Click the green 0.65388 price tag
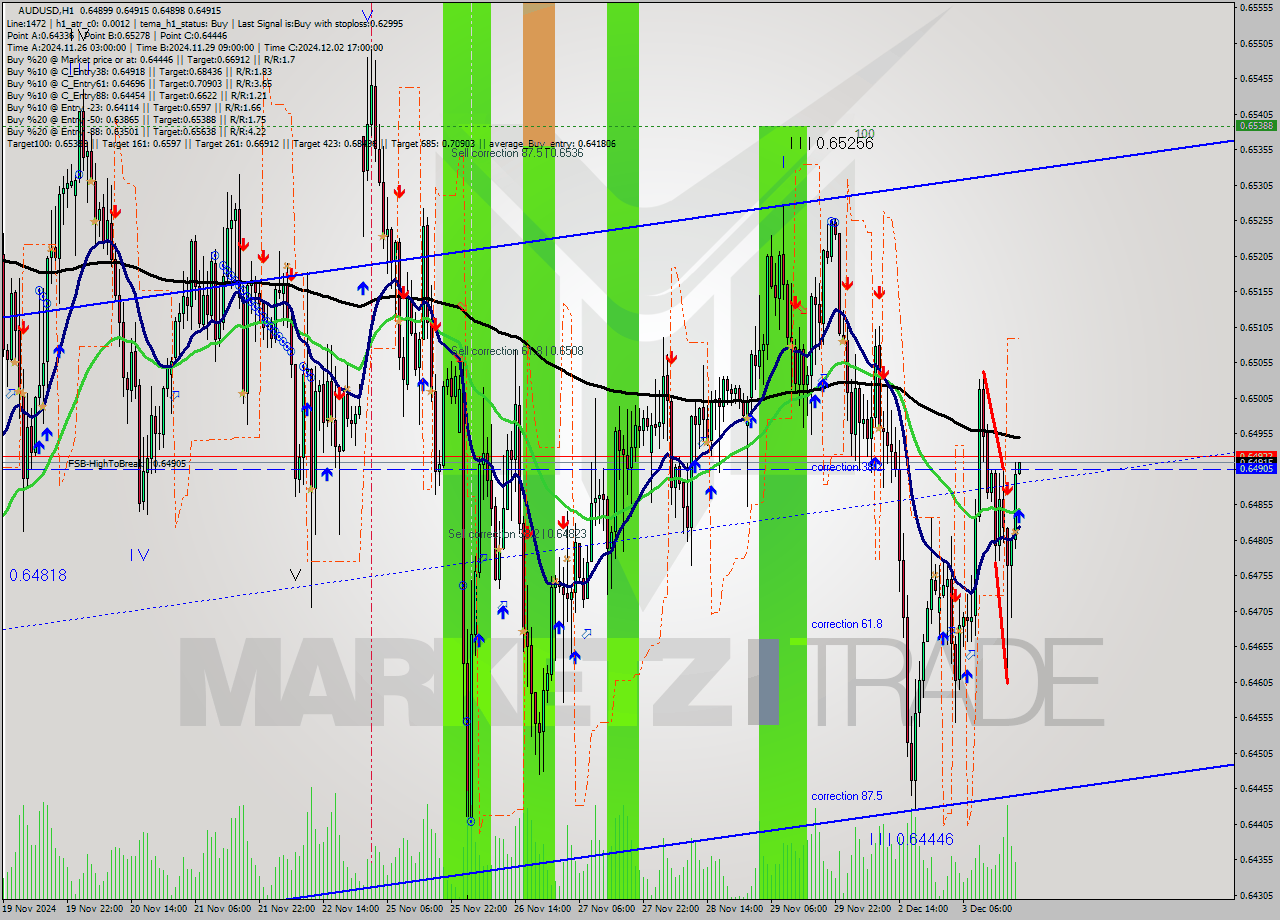 click(1256, 126)
